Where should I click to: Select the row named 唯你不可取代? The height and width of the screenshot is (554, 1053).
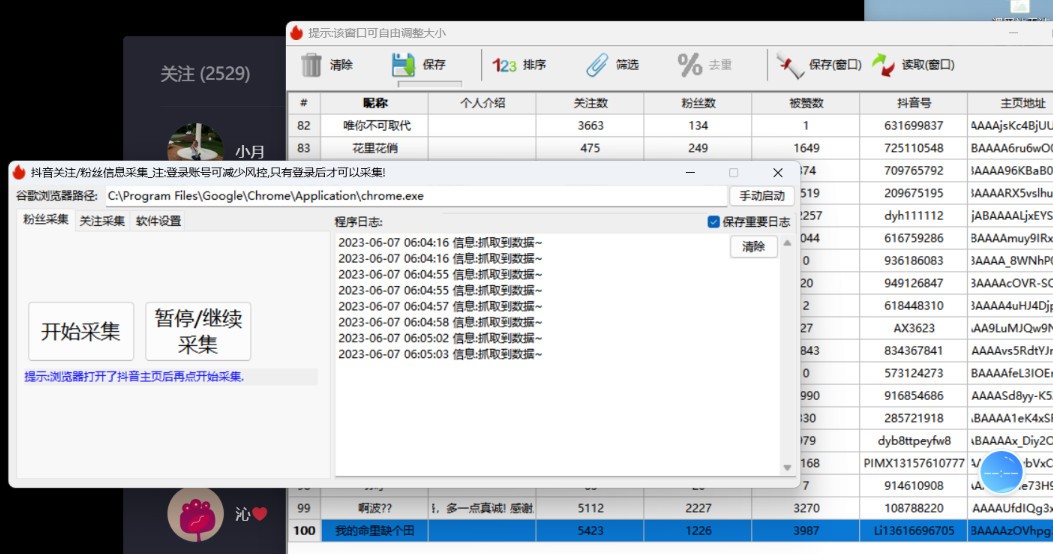(x=670, y=126)
